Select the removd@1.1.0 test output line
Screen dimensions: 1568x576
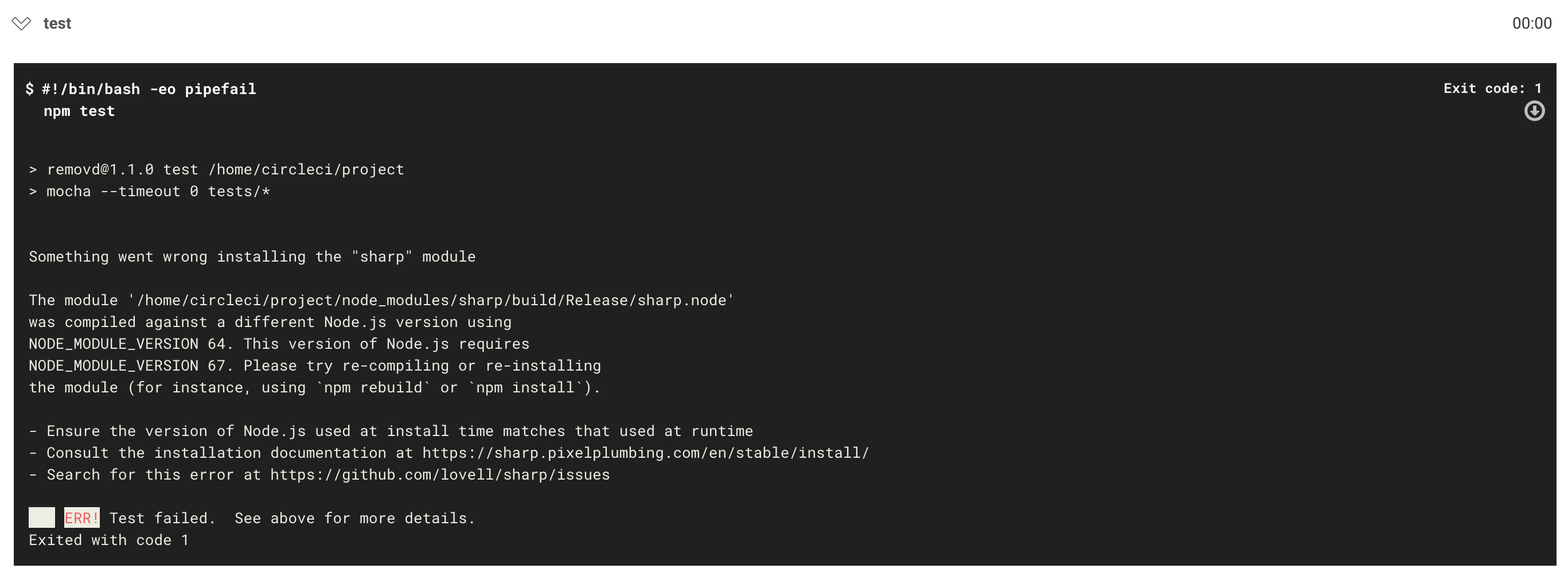click(216, 169)
